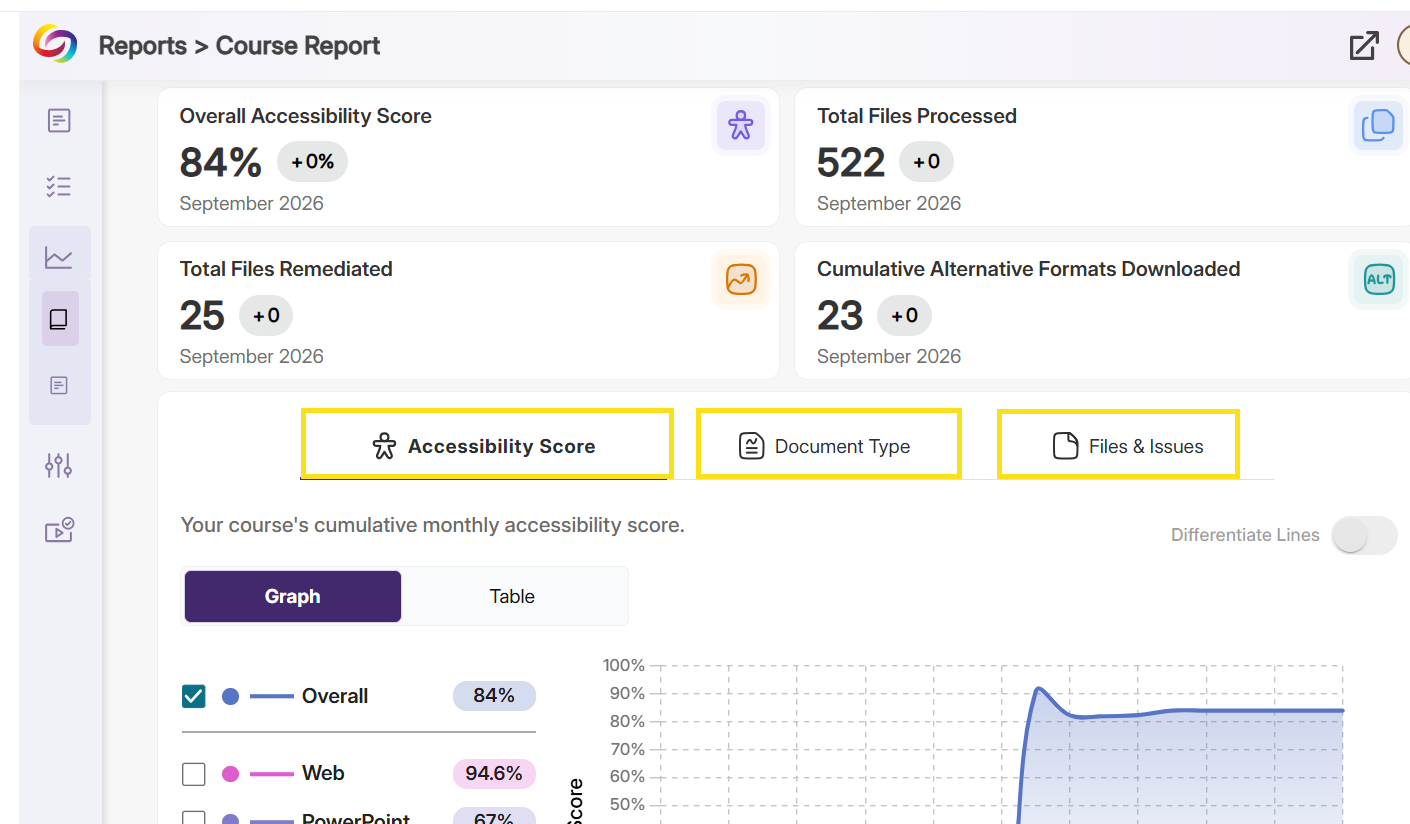Click the +0 badge on Alternative Formats Downloaded
Image resolution: width=1410 pixels, height=824 pixels.
point(904,316)
